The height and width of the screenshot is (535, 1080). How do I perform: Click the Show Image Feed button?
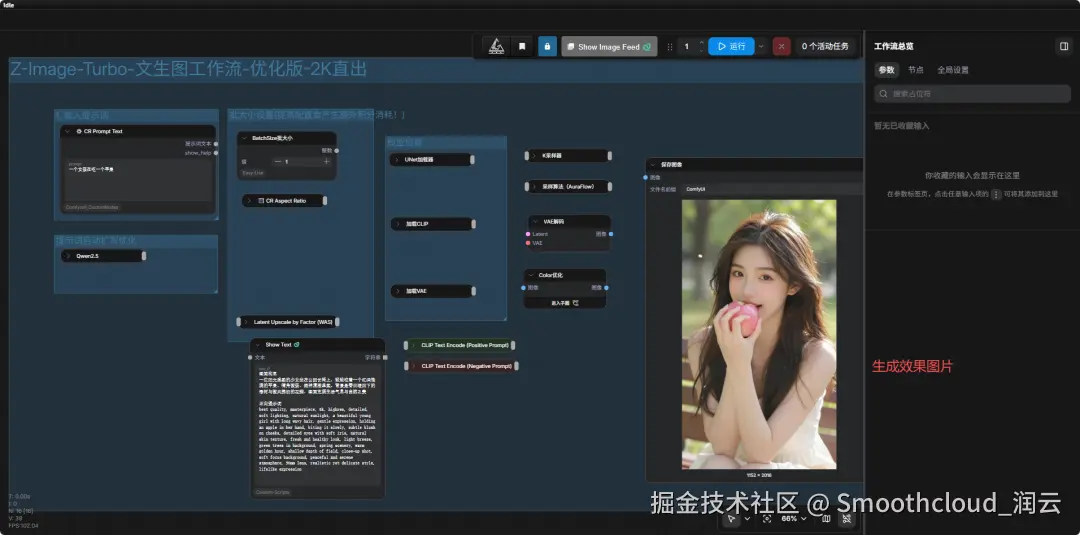tap(609, 47)
